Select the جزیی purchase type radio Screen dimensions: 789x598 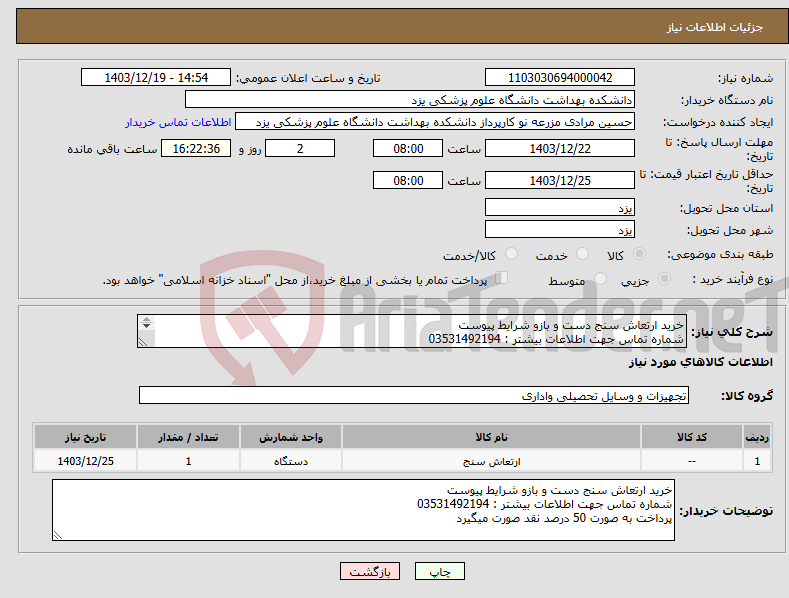coord(664,278)
